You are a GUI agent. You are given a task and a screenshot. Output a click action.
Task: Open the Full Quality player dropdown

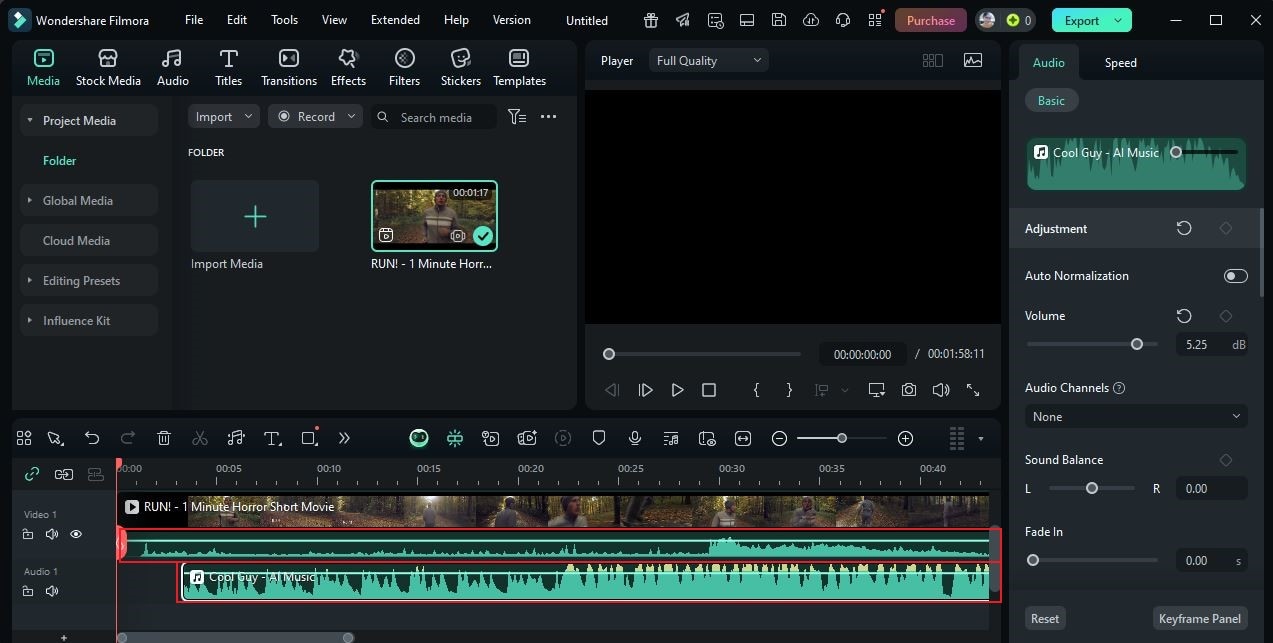[x=708, y=61]
